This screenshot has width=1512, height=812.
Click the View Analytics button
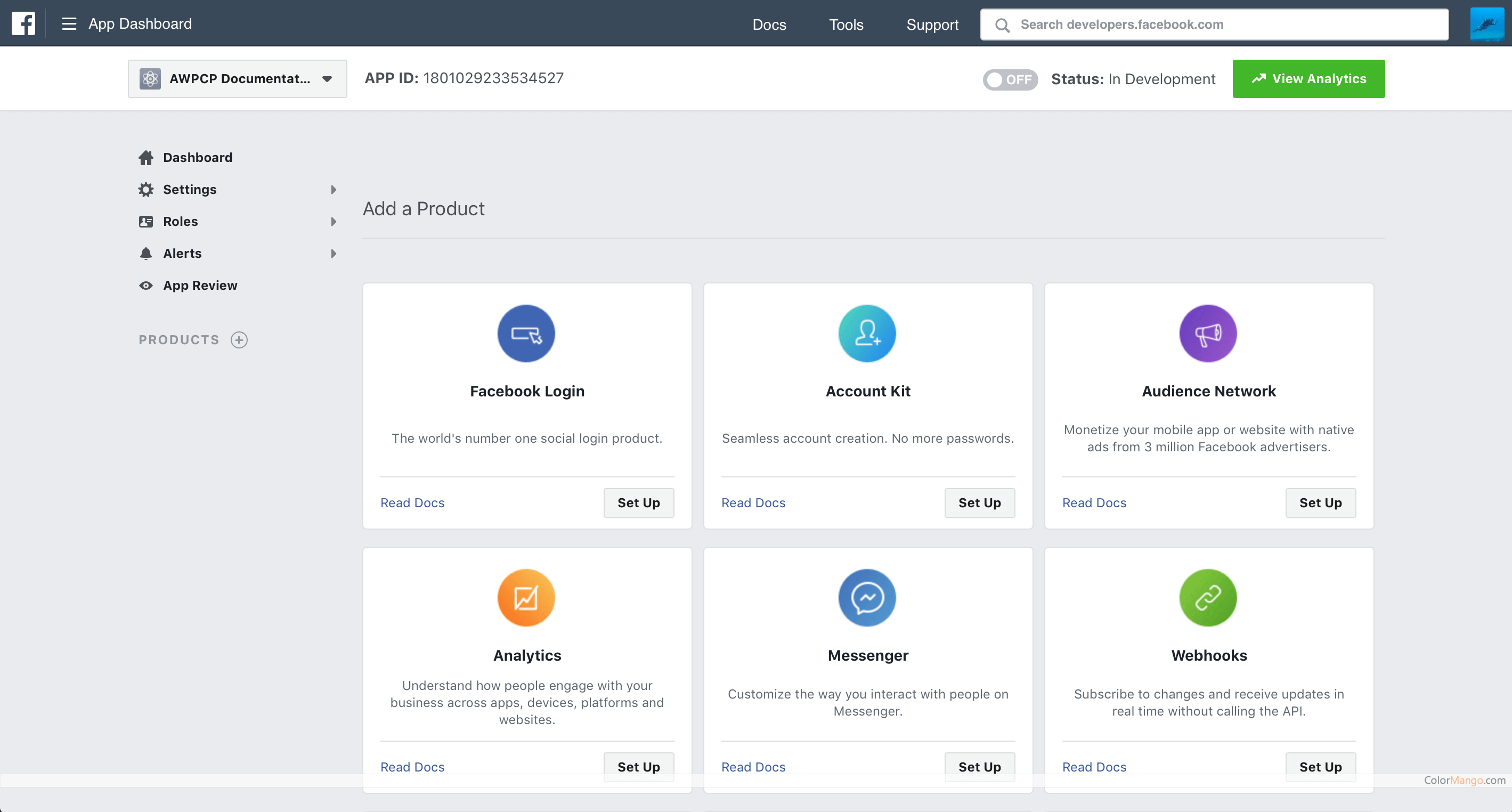(1308, 79)
